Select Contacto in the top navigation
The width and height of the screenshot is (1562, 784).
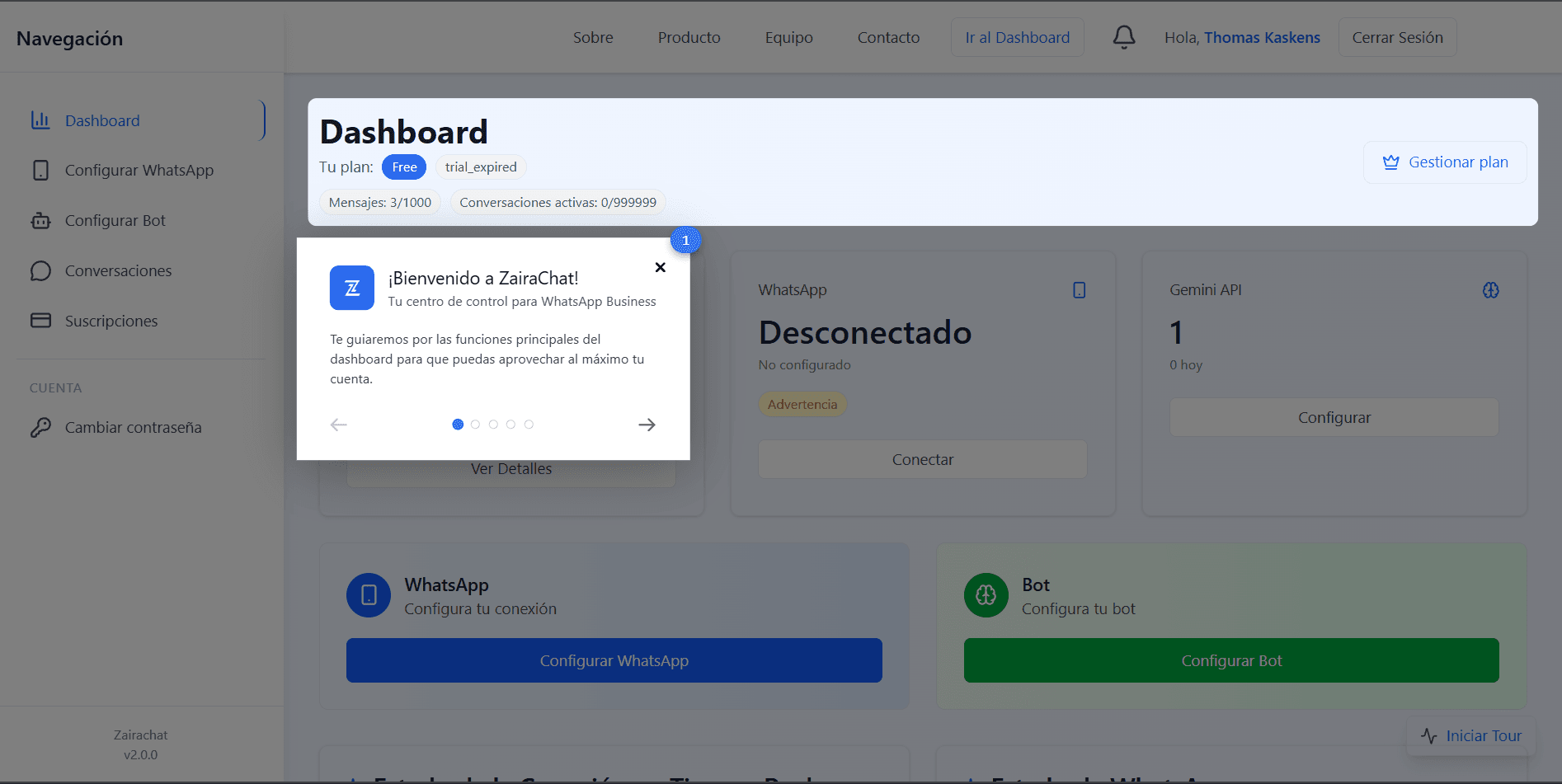(x=888, y=37)
